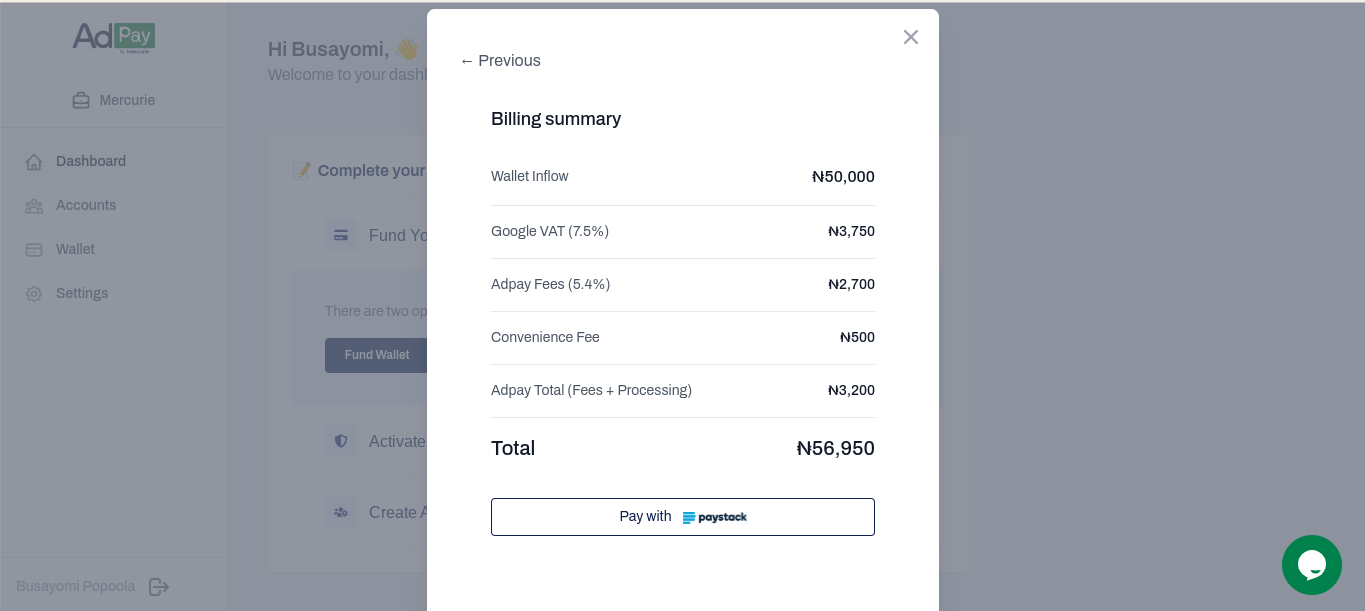
Task: Close the billing summary modal
Action: (x=910, y=37)
